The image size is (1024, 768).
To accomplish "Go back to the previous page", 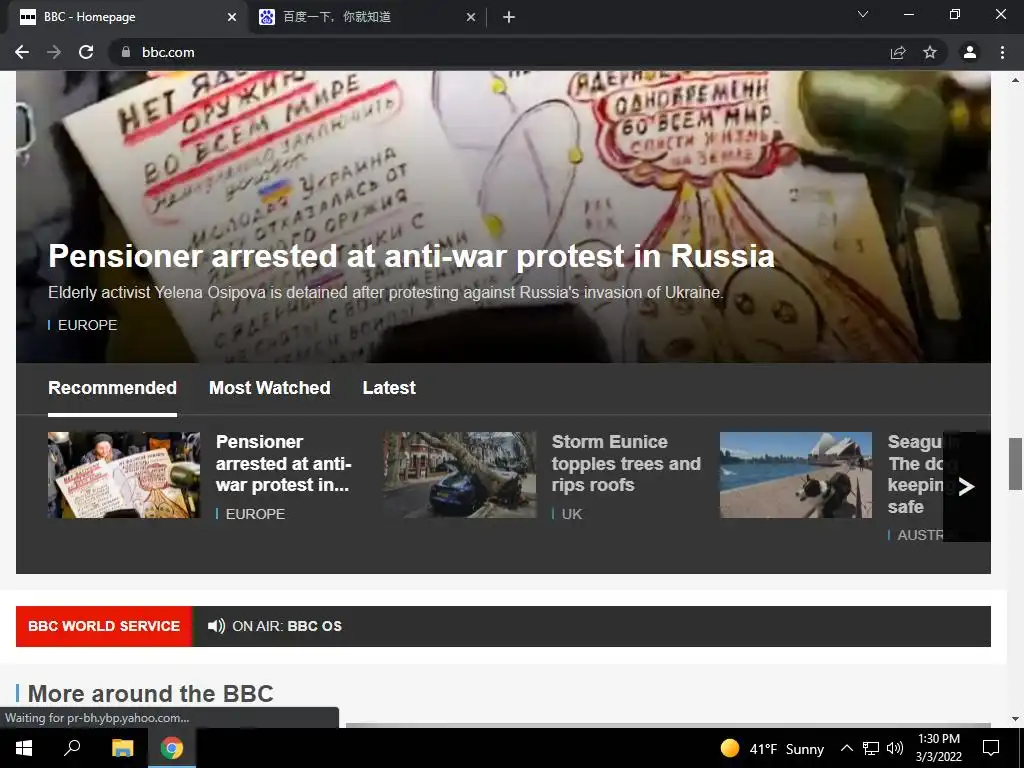I will (22, 52).
